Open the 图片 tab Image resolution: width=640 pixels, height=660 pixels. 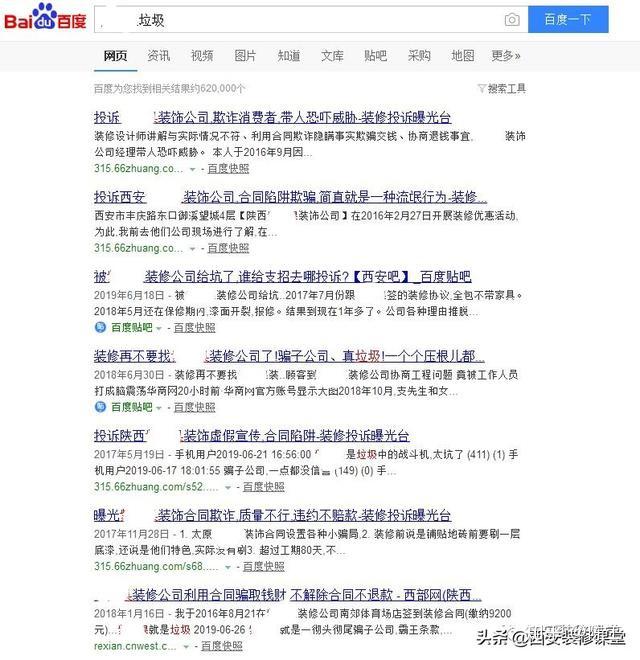tap(245, 56)
